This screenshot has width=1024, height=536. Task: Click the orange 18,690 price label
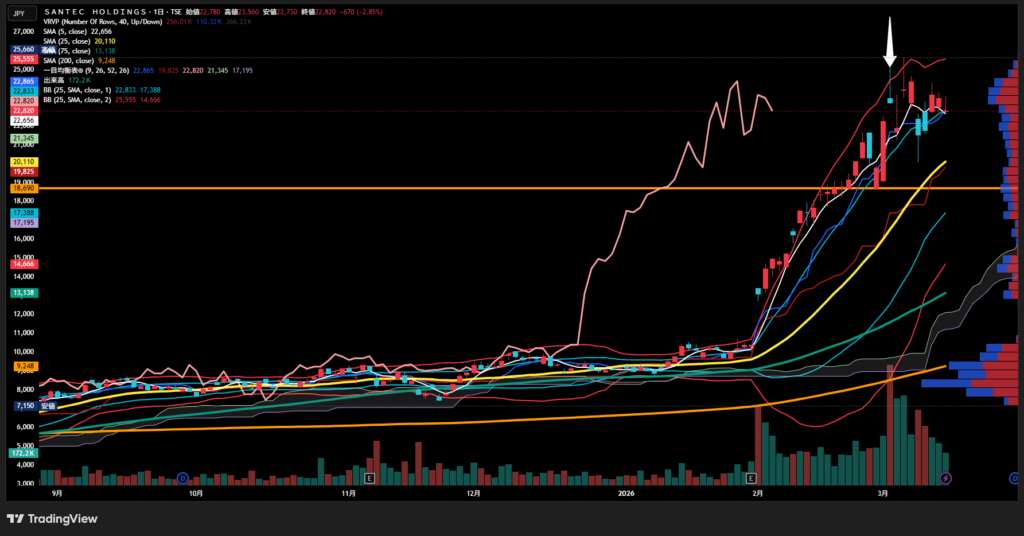click(24, 188)
